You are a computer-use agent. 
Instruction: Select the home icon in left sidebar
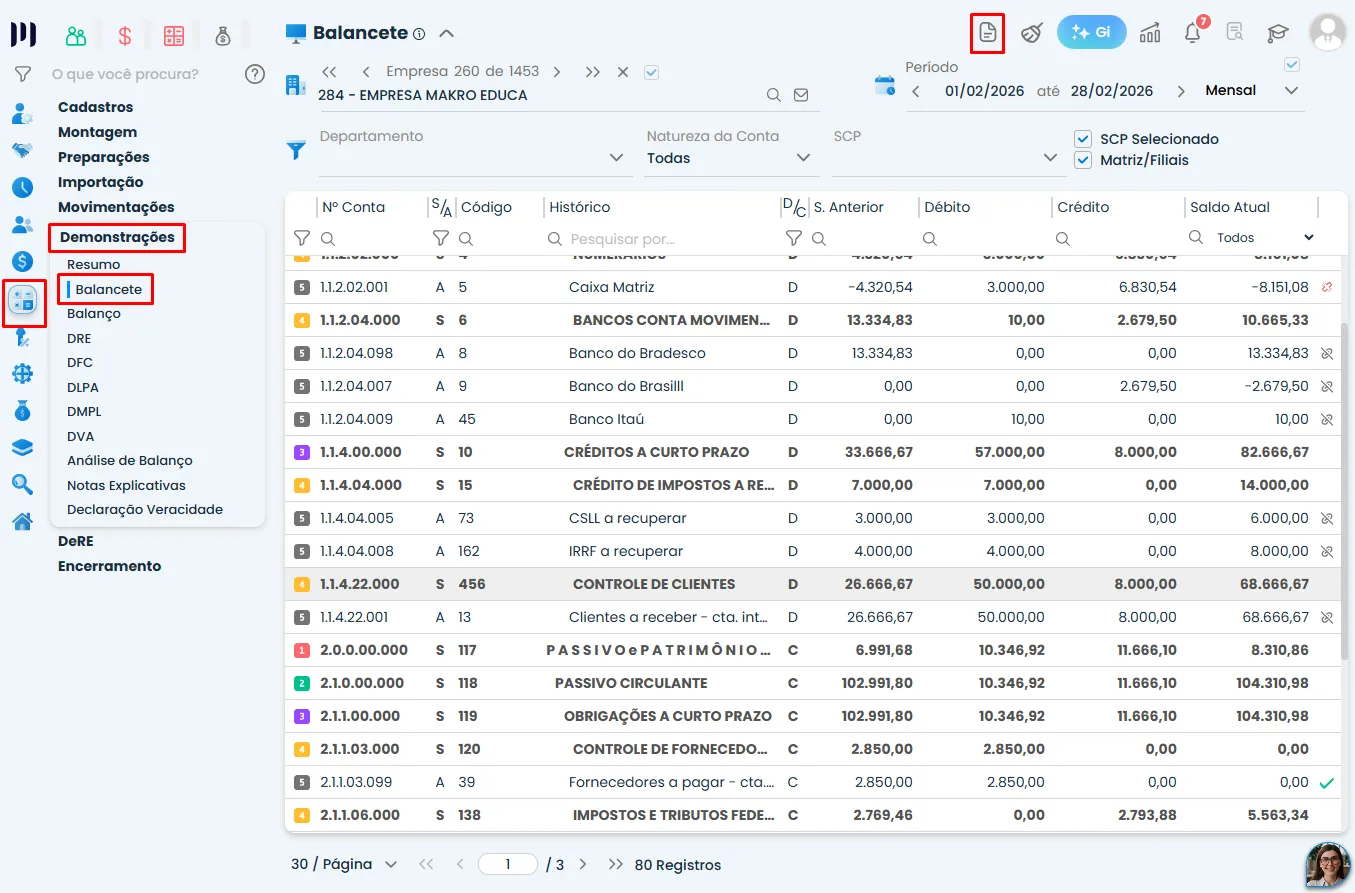tap(22, 520)
